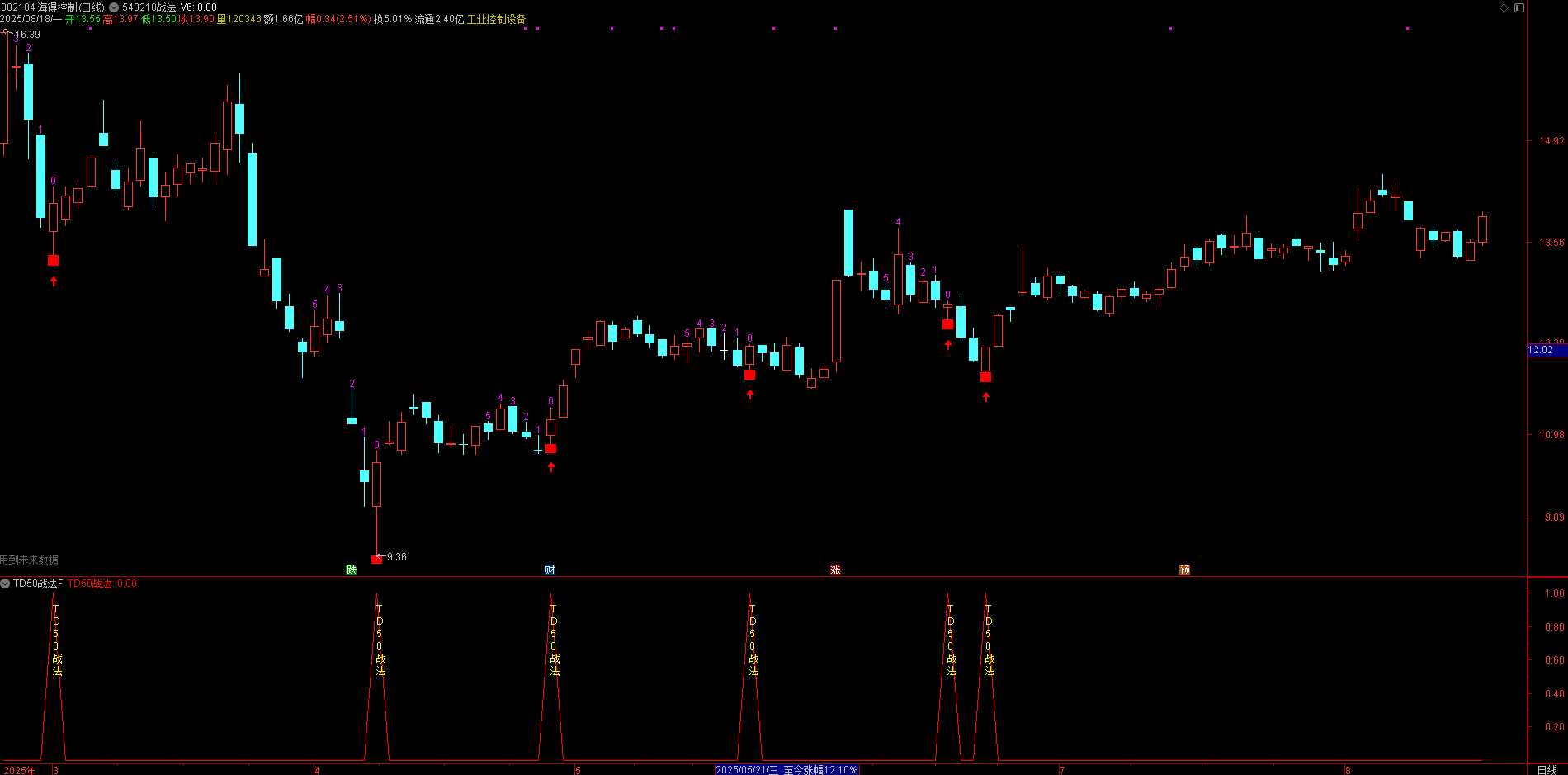Click the 16.39 high price label
This screenshot has height=775, width=1568.
27,35
